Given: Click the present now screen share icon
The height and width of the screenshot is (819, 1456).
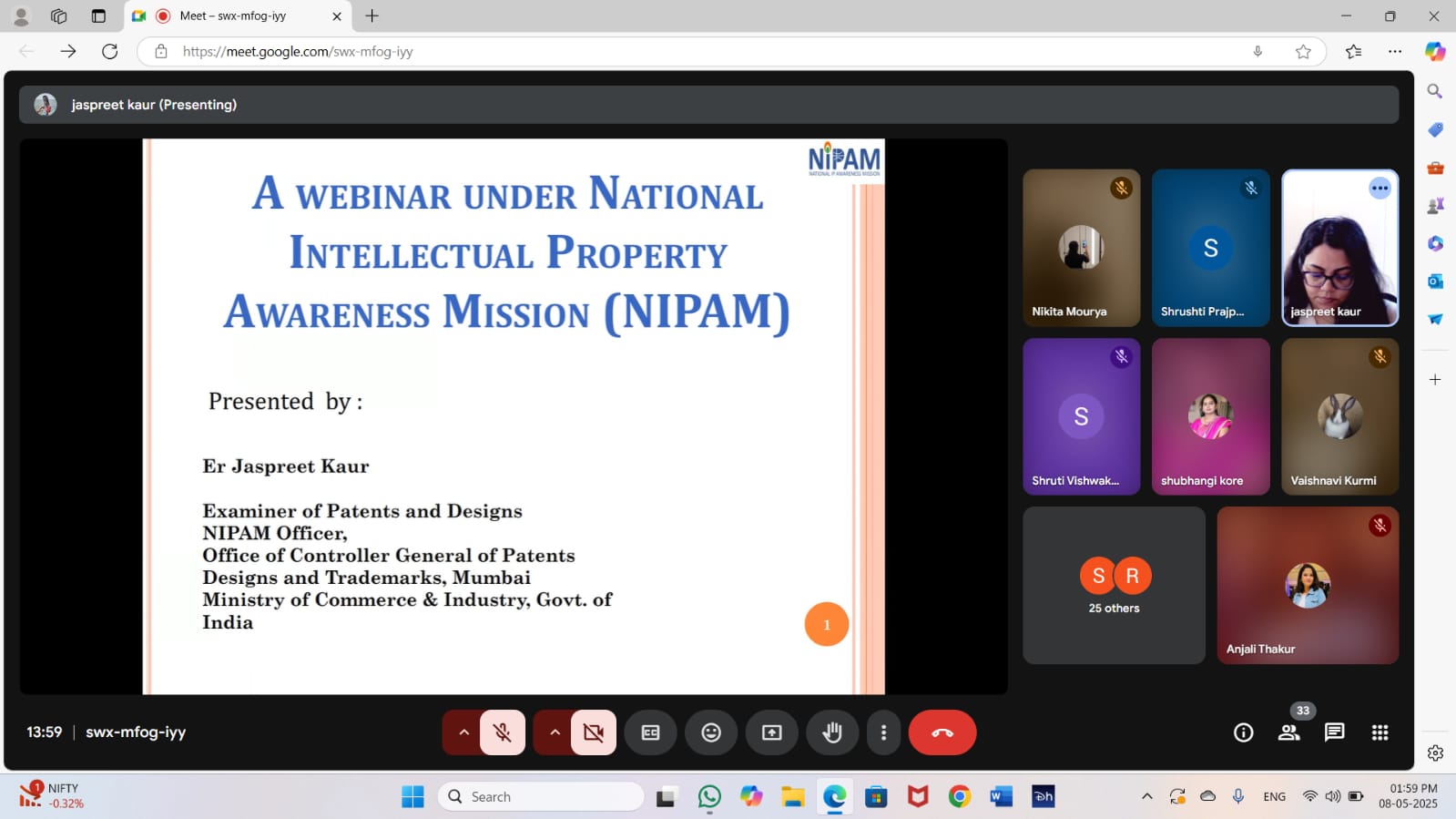Looking at the screenshot, I should tap(772, 732).
